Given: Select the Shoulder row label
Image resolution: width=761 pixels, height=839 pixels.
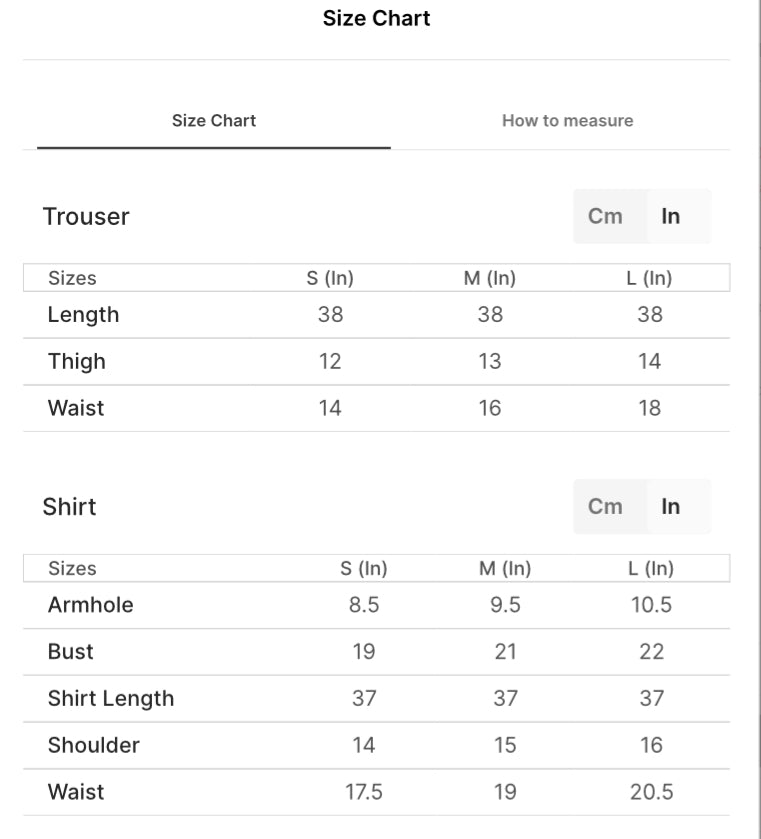Looking at the screenshot, I should coord(93,745).
